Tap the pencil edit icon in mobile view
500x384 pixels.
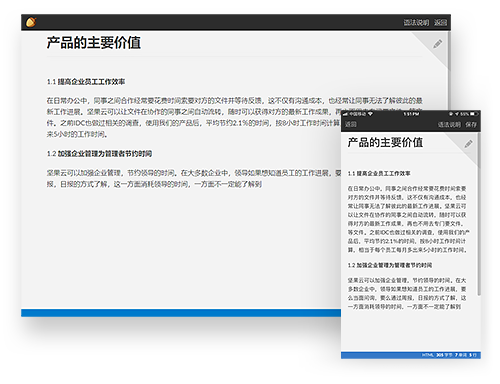[x=468, y=144]
